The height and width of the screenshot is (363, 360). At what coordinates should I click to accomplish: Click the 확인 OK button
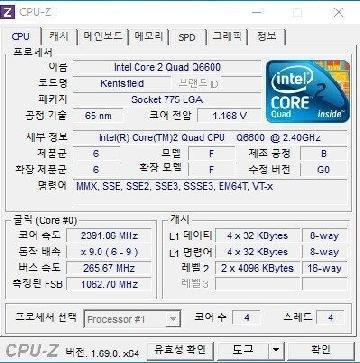tap(321, 349)
